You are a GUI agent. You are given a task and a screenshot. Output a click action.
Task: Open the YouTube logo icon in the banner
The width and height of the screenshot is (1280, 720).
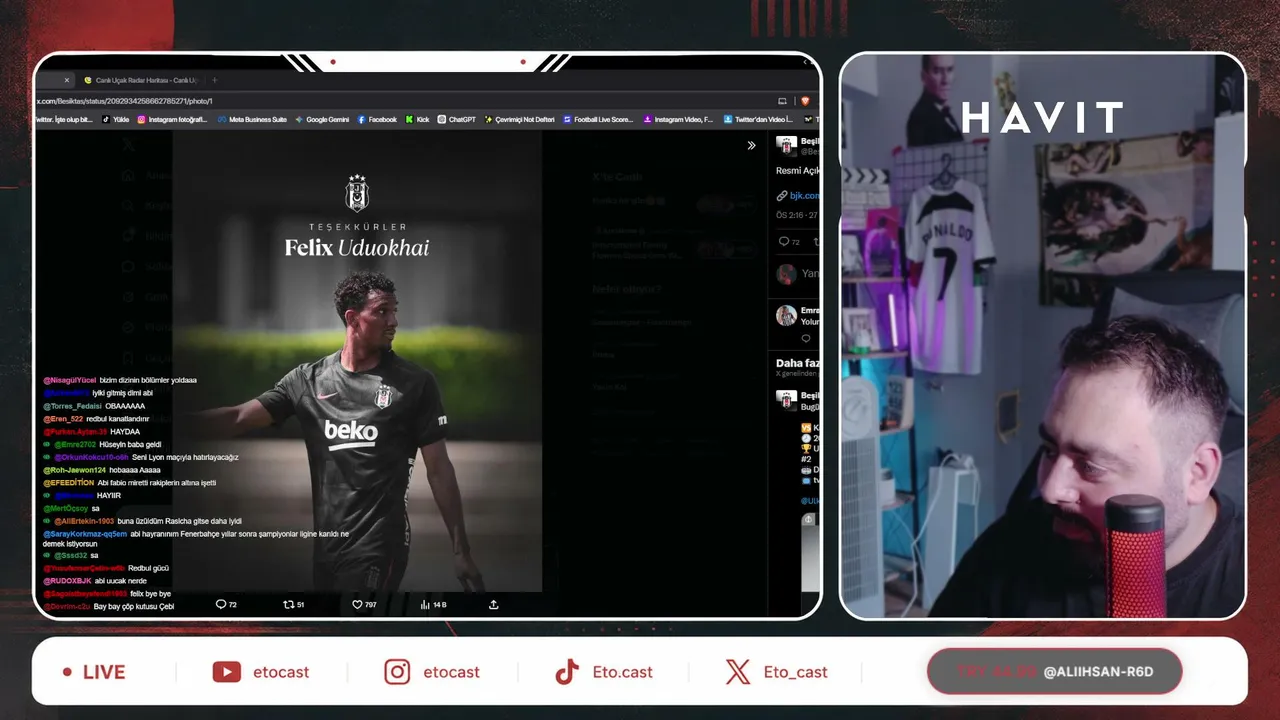227,672
